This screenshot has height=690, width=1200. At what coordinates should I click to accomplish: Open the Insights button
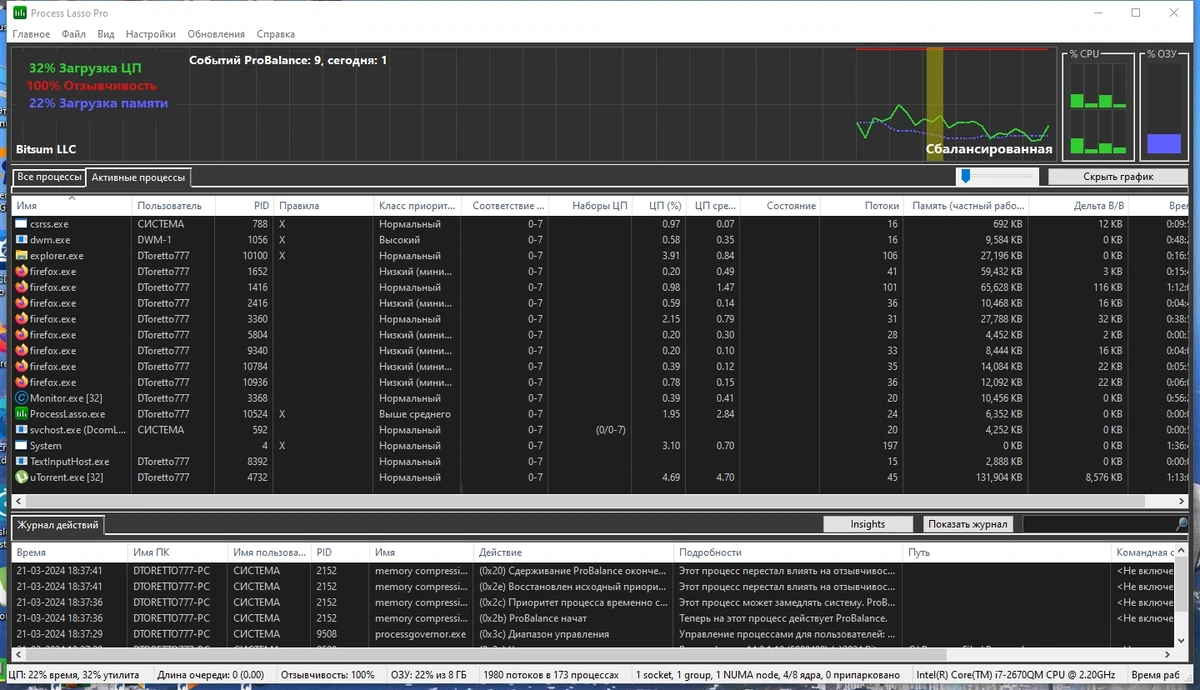point(868,524)
